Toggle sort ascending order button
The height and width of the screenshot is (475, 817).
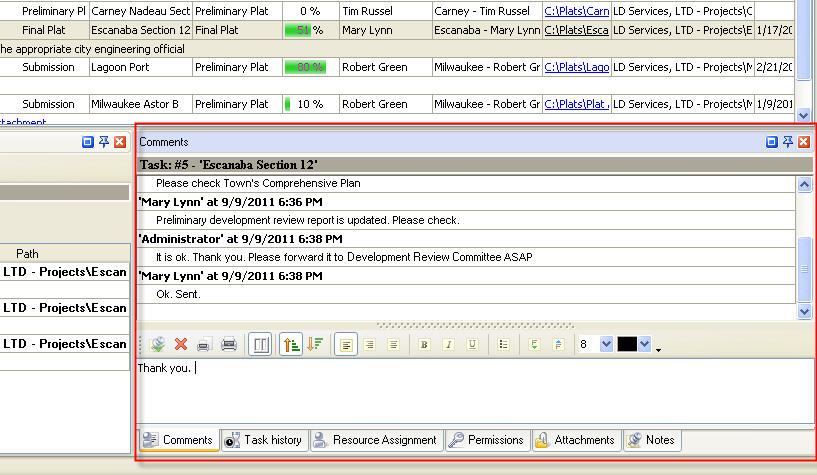pyautogui.click(x=291, y=344)
